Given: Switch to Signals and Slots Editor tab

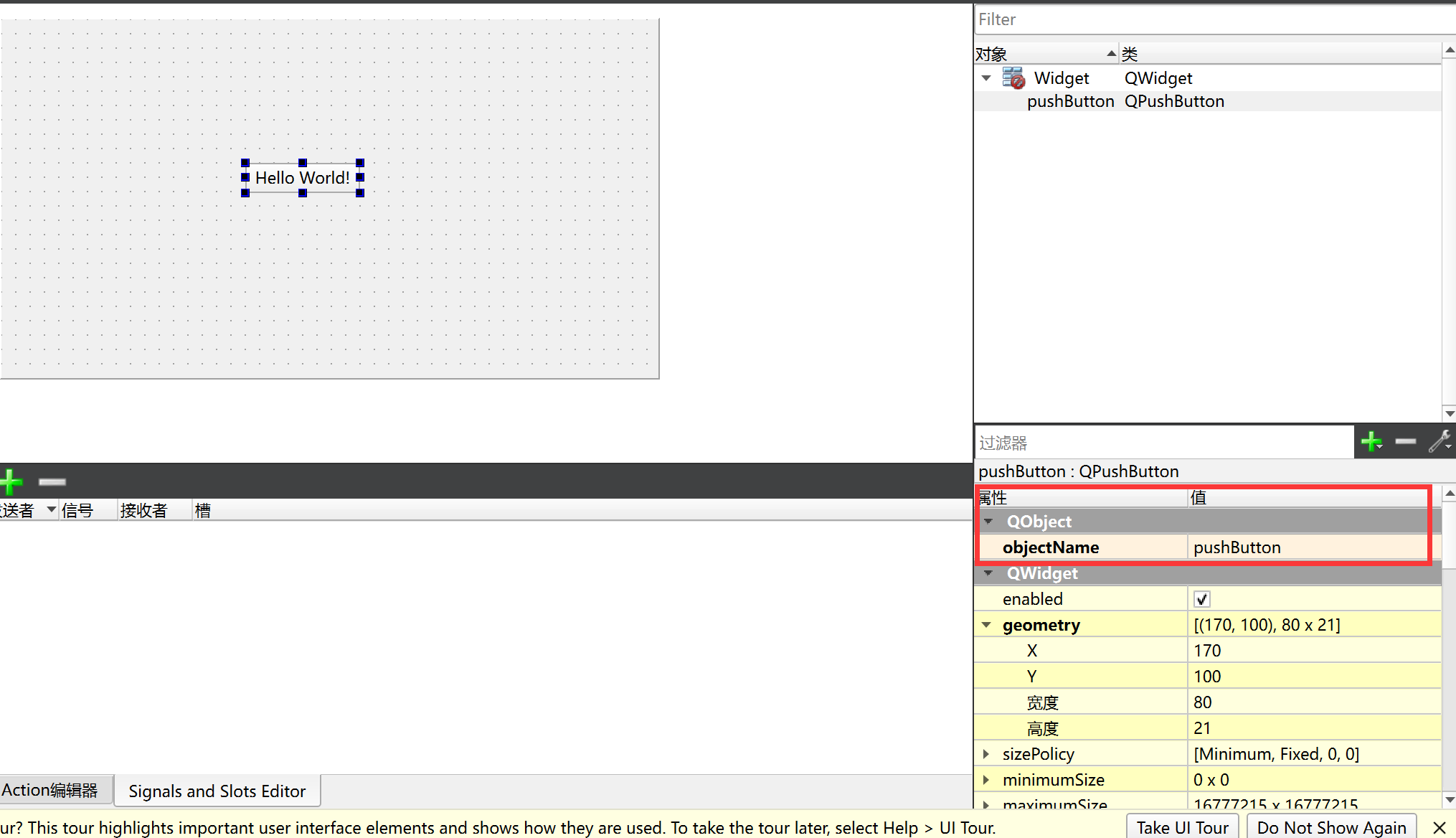Looking at the screenshot, I should click(217, 790).
